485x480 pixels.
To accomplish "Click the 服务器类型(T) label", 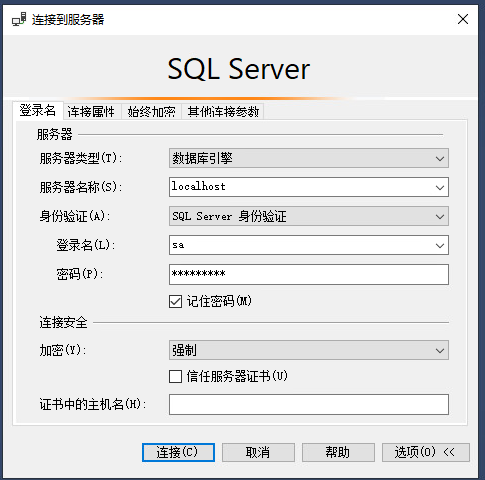I will click(81, 158).
